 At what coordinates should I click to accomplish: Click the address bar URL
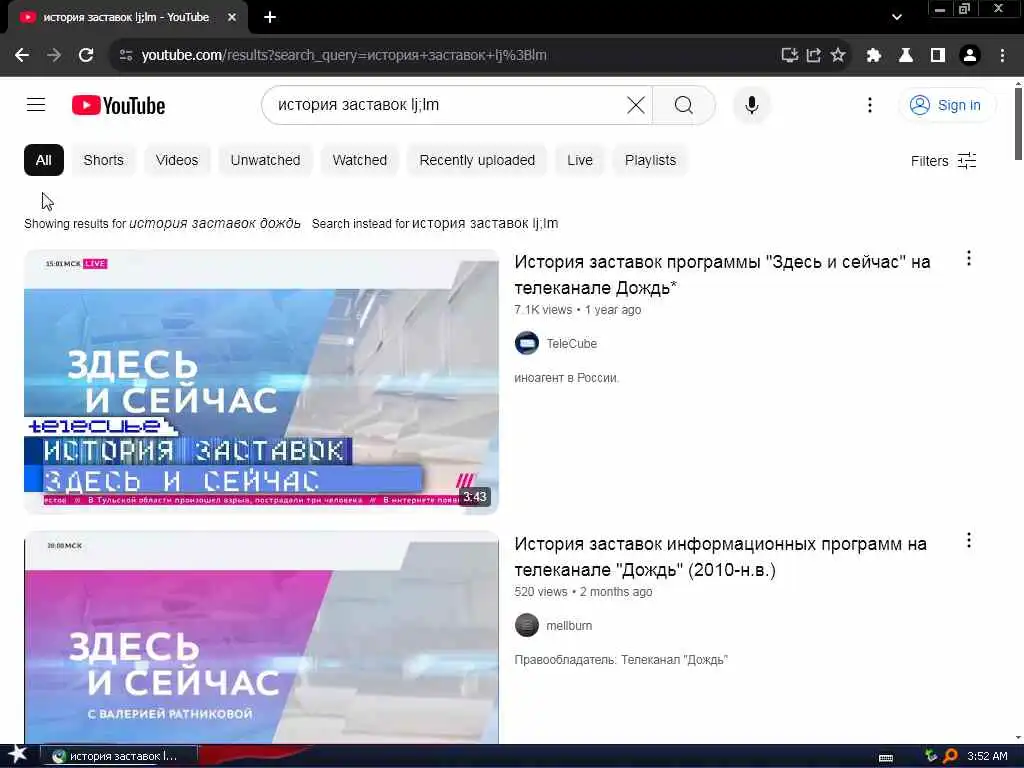click(344, 55)
